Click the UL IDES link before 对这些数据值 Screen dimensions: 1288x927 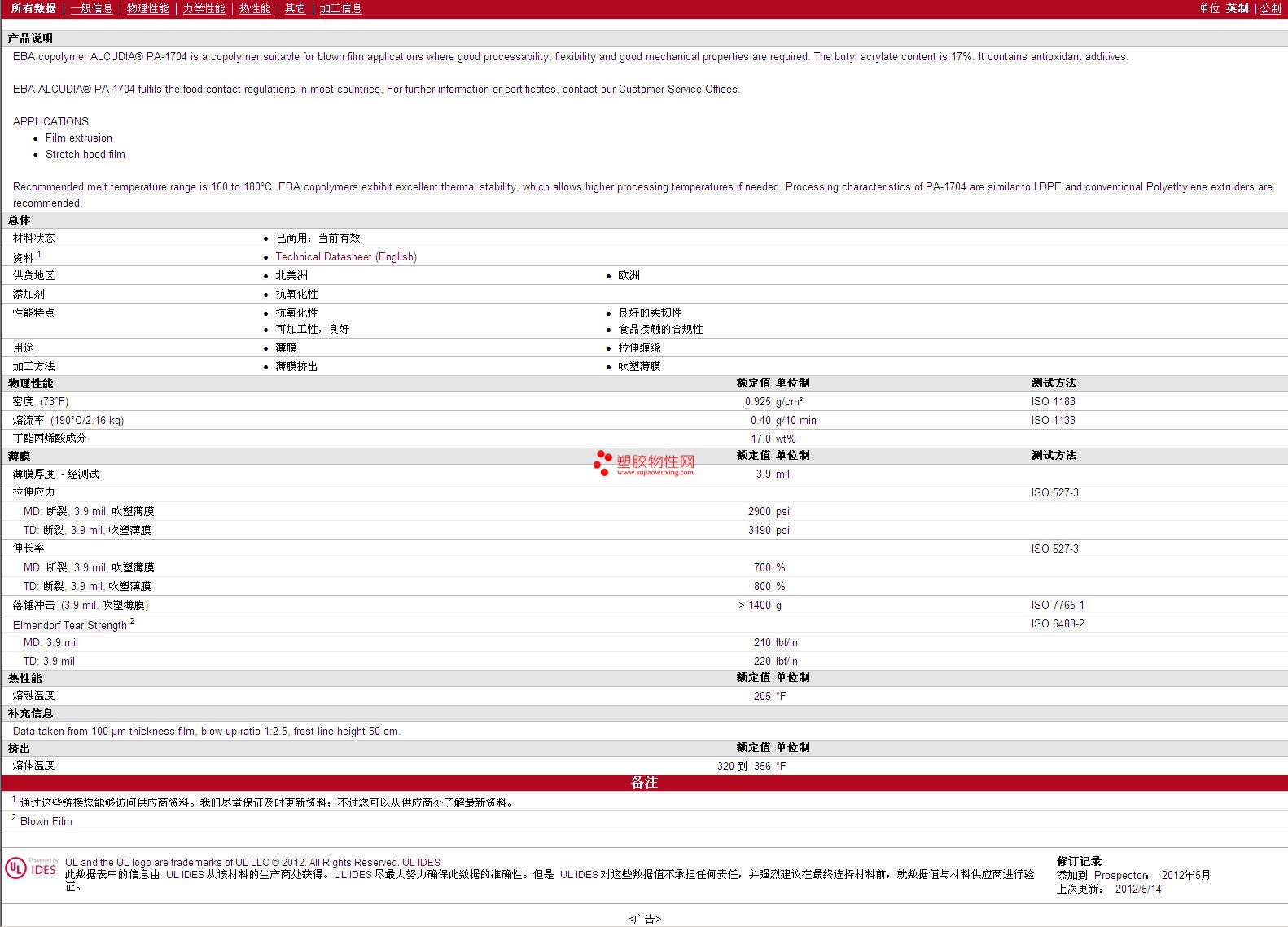click(579, 874)
